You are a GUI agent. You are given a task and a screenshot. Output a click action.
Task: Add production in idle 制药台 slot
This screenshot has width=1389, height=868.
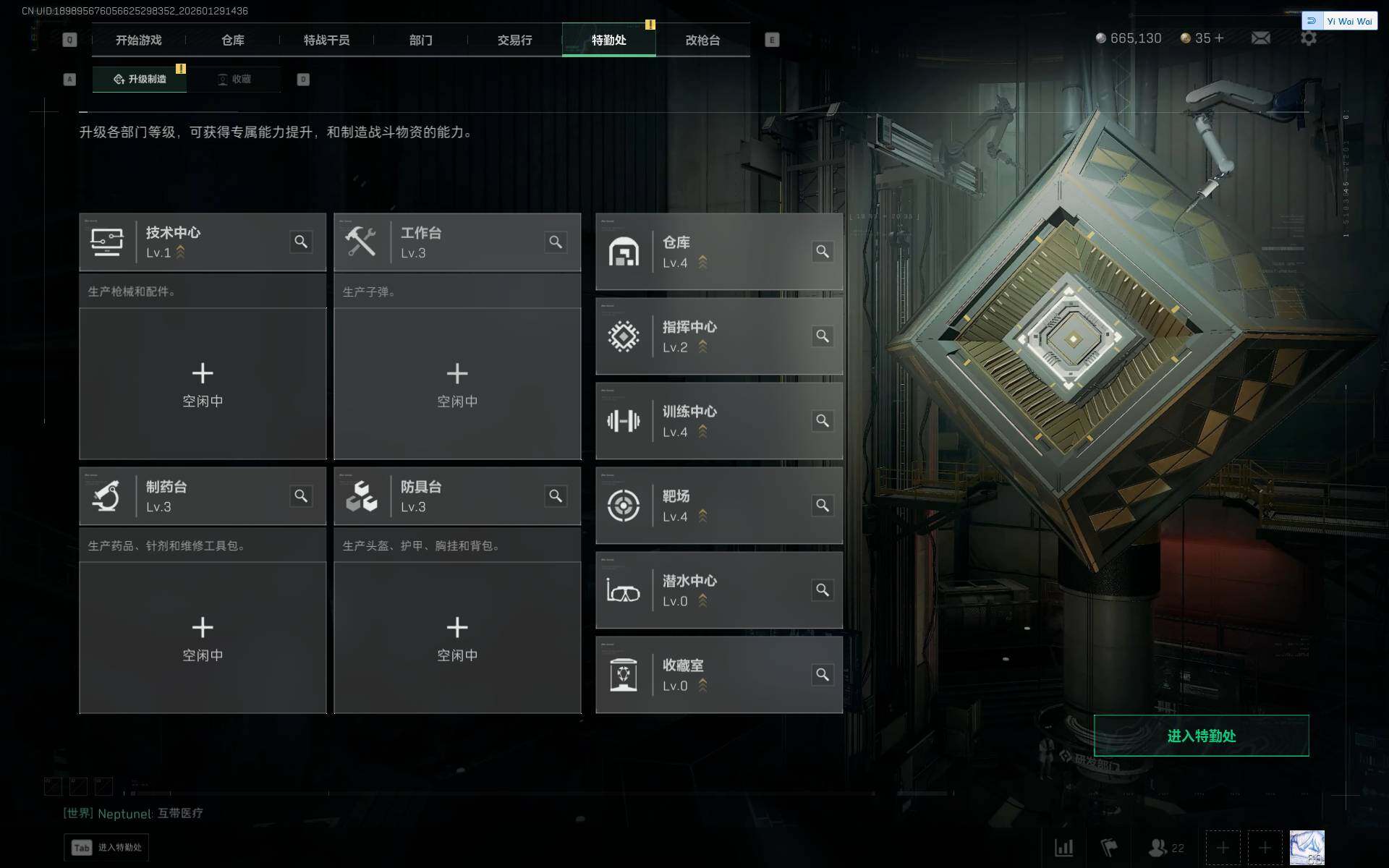click(203, 638)
